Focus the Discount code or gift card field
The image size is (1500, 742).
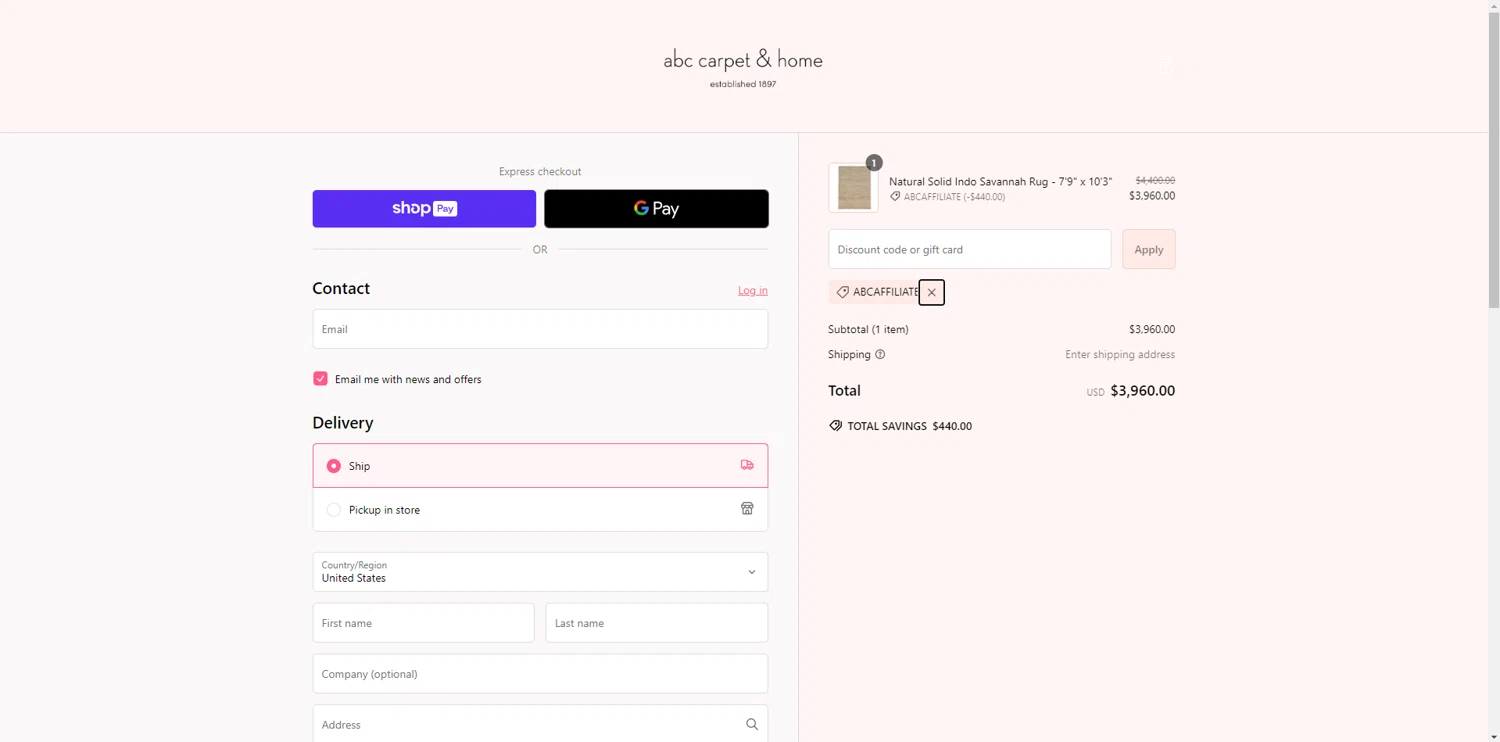(969, 249)
